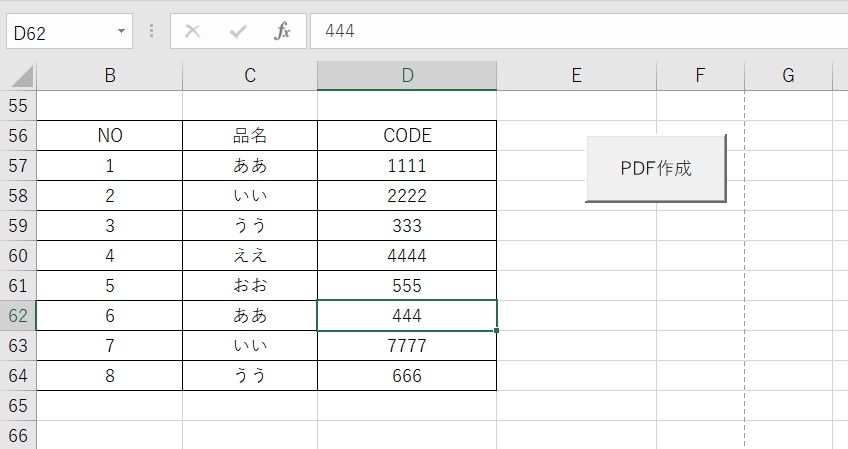Open the Name Box dropdown arrow
The width and height of the screenshot is (848, 449).
121,31
